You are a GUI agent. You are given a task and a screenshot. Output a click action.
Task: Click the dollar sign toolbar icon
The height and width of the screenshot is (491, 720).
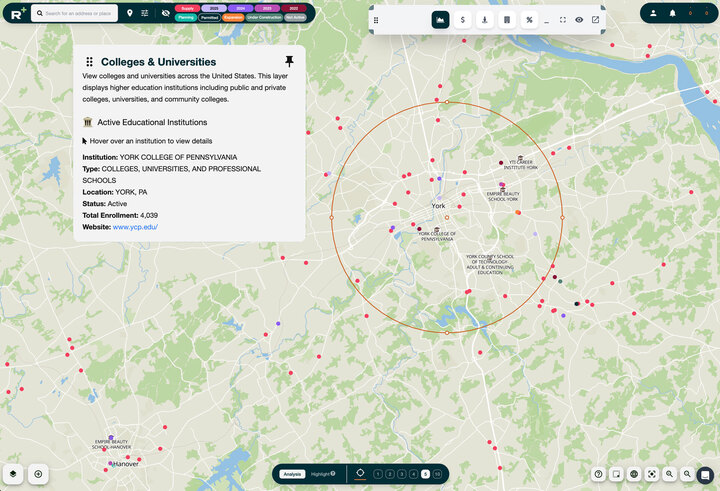pos(463,20)
